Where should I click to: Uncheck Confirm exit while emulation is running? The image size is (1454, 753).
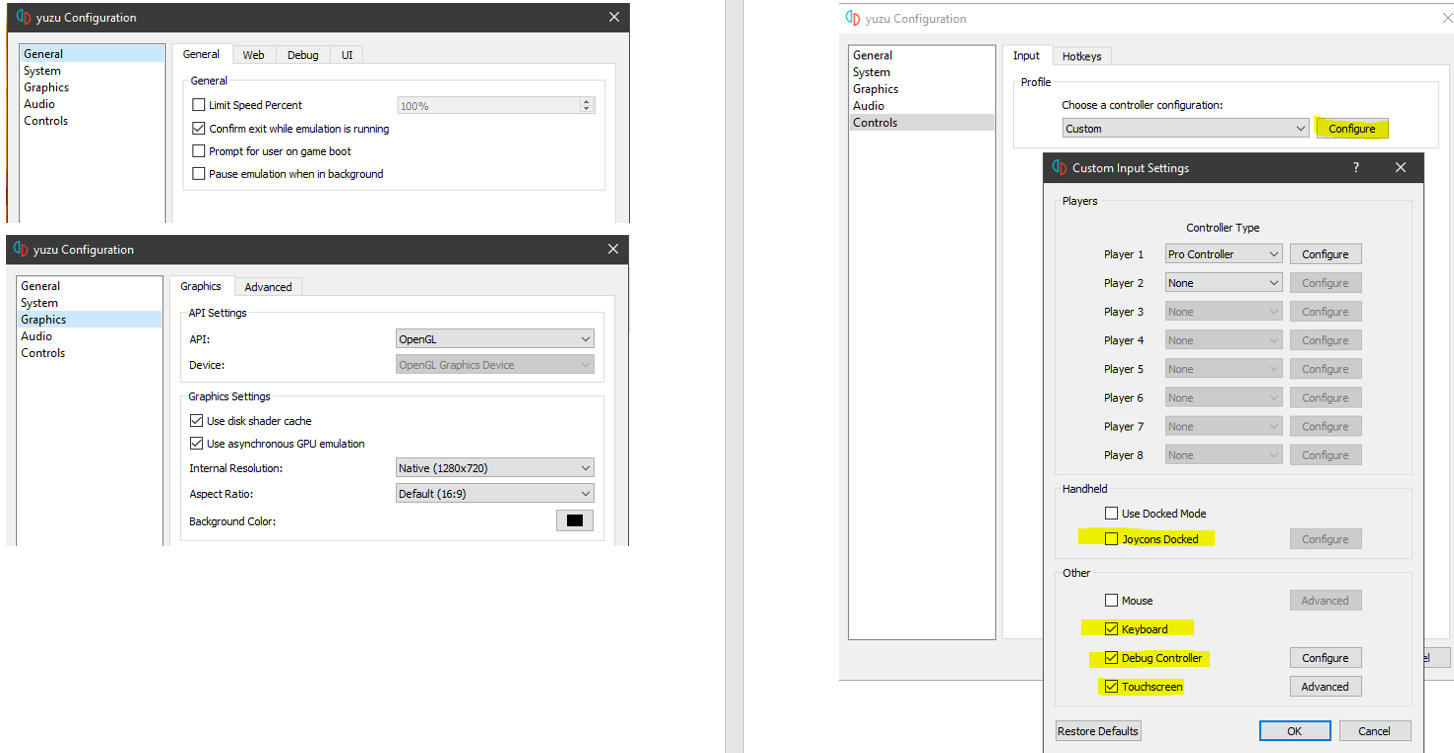point(198,129)
